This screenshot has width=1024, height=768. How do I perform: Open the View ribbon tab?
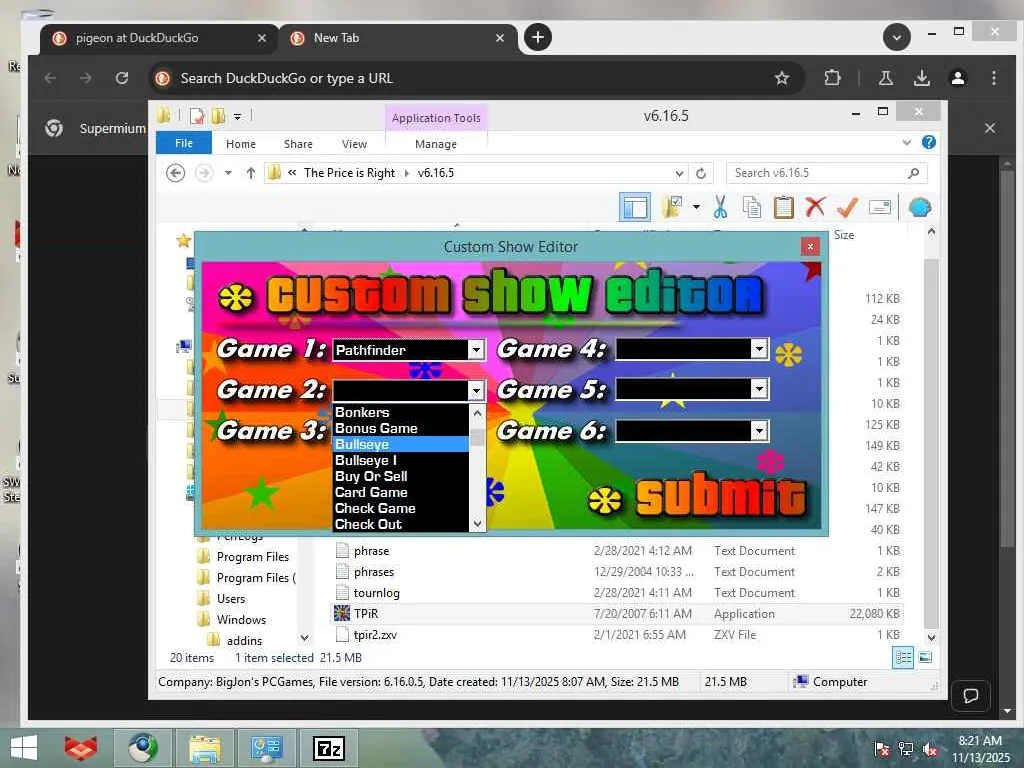coord(355,144)
